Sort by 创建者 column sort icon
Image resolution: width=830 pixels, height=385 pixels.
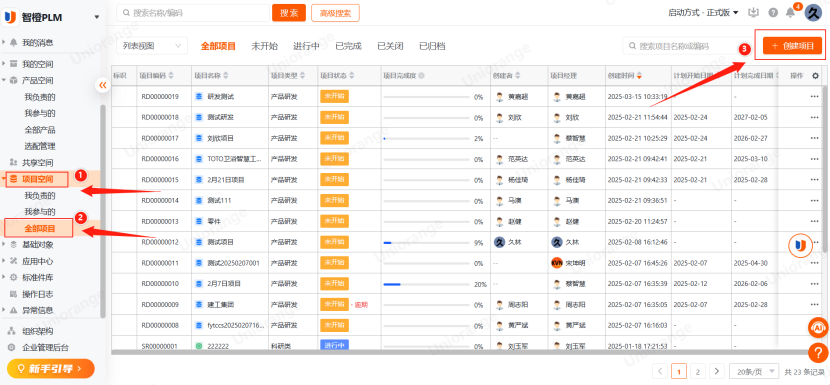518,76
